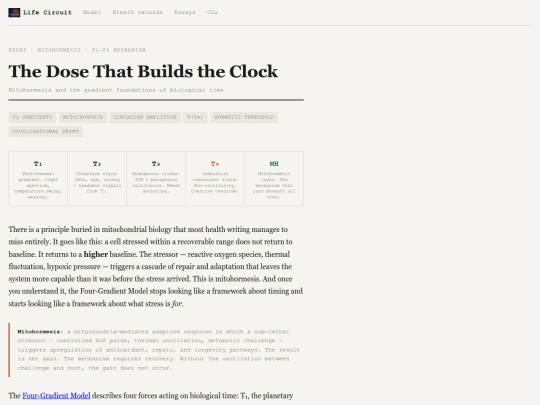Image resolution: width=540 pixels, height=405 pixels.
Task: Click the CIVILISATIONAL DRIFT tag
Action: (x=45, y=132)
